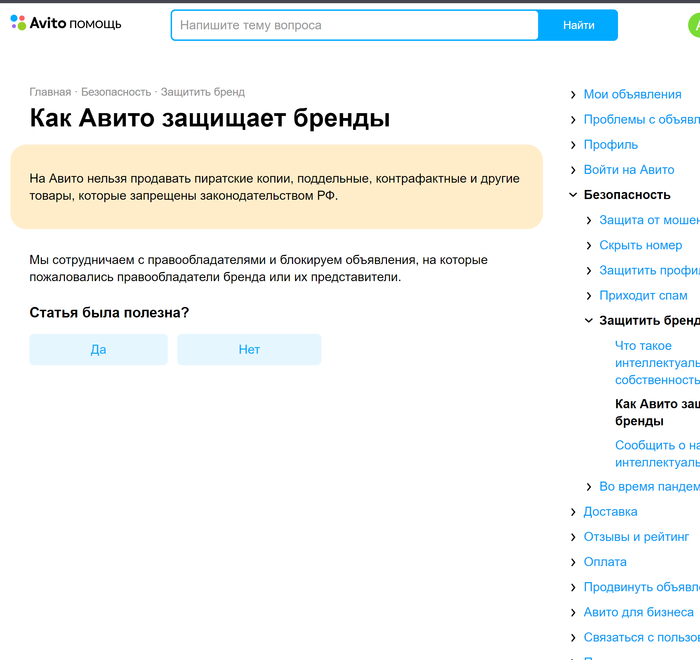This screenshot has width=700, height=660.
Task: Focus the 'Напишите тему вопроса' search field
Action: [x=355, y=25]
